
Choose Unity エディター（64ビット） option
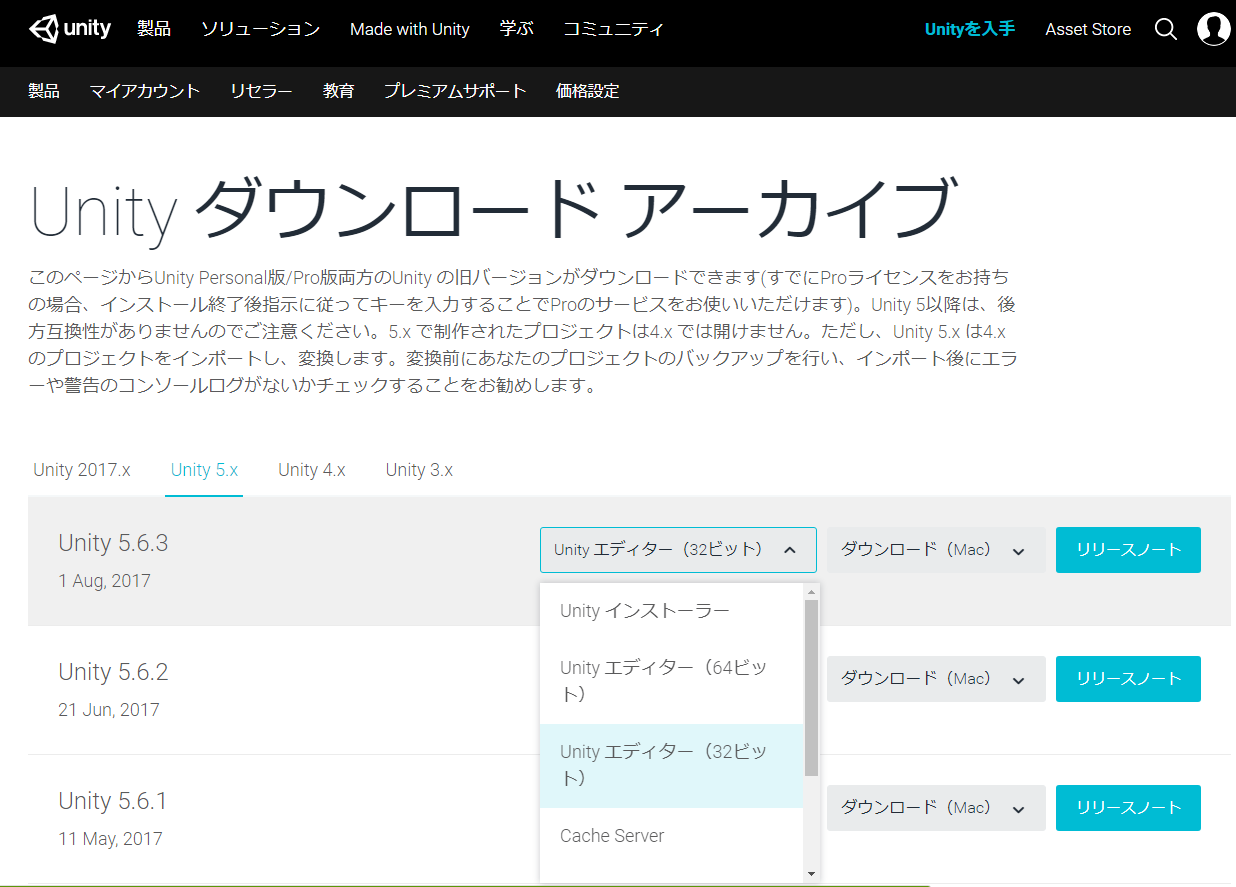(664, 681)
